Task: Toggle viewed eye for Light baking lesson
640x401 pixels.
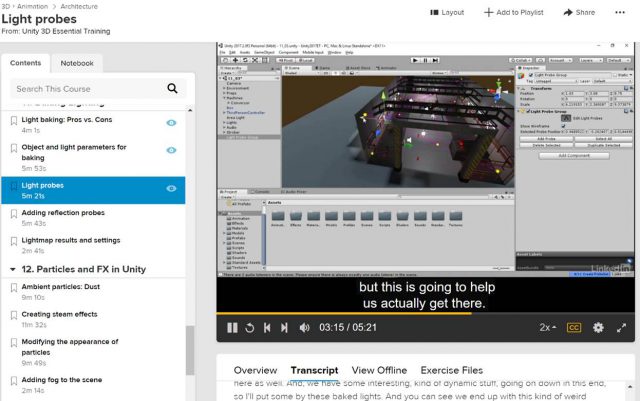Action: click(171, 123)
